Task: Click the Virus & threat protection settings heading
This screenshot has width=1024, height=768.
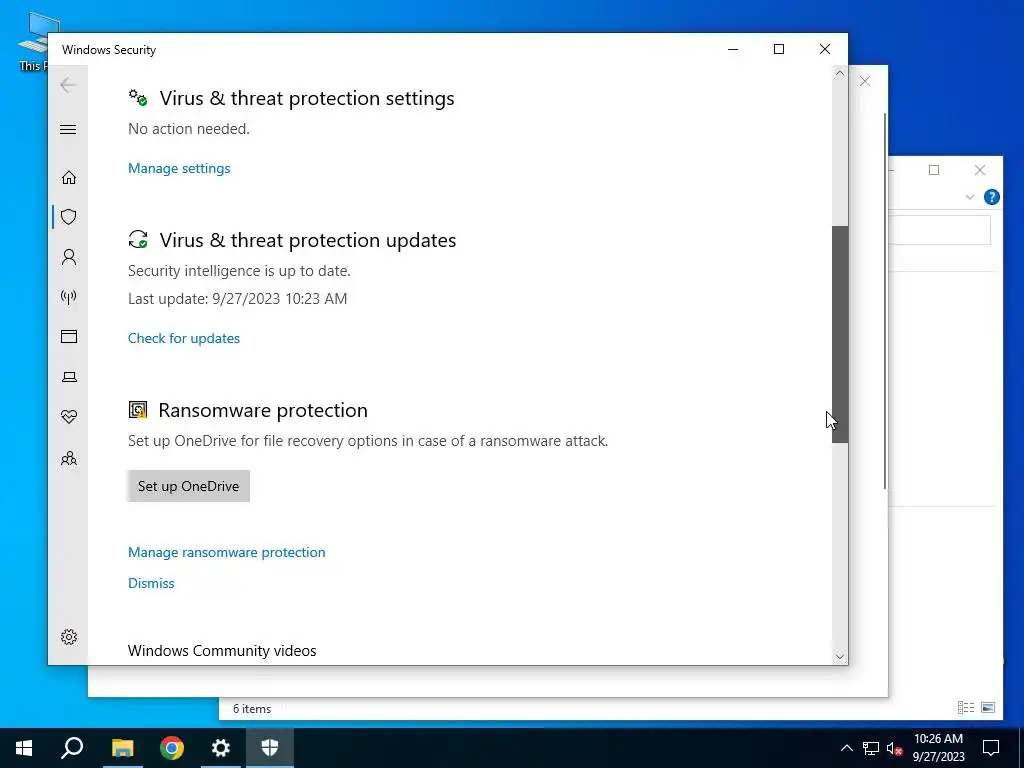Action: coord(307,98)
